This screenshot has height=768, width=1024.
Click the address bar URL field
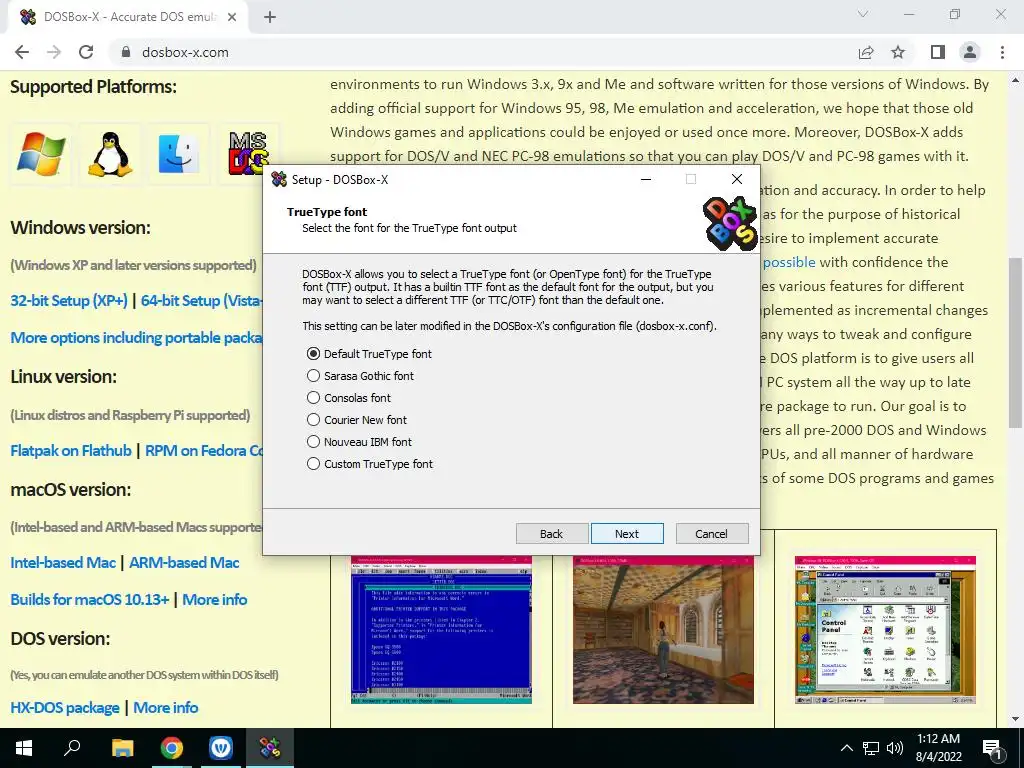[x=483, y=52]
